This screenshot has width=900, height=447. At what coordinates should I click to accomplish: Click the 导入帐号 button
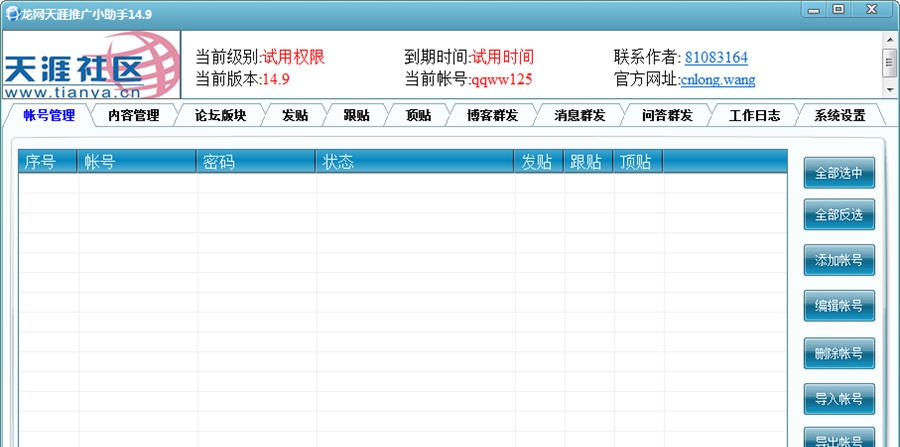839,399
